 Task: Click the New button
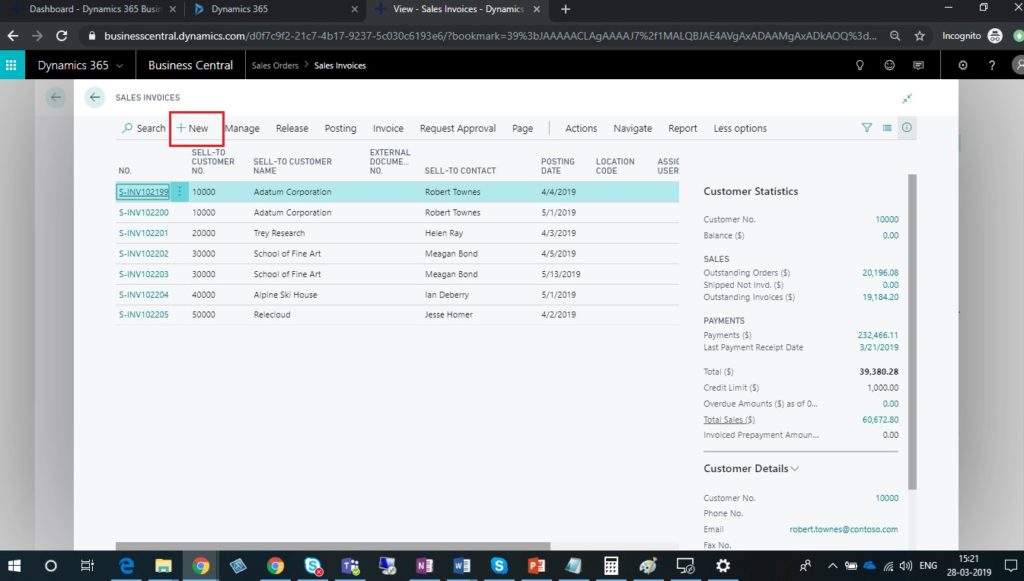point(192,128)
